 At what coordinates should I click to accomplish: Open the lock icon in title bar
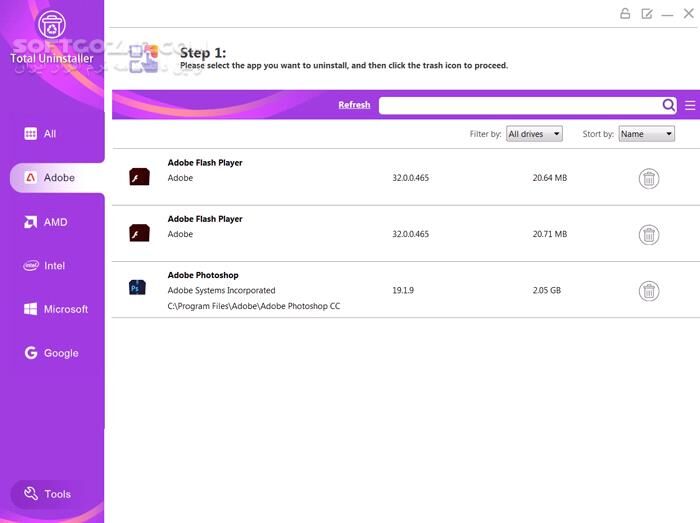point(625,13)
